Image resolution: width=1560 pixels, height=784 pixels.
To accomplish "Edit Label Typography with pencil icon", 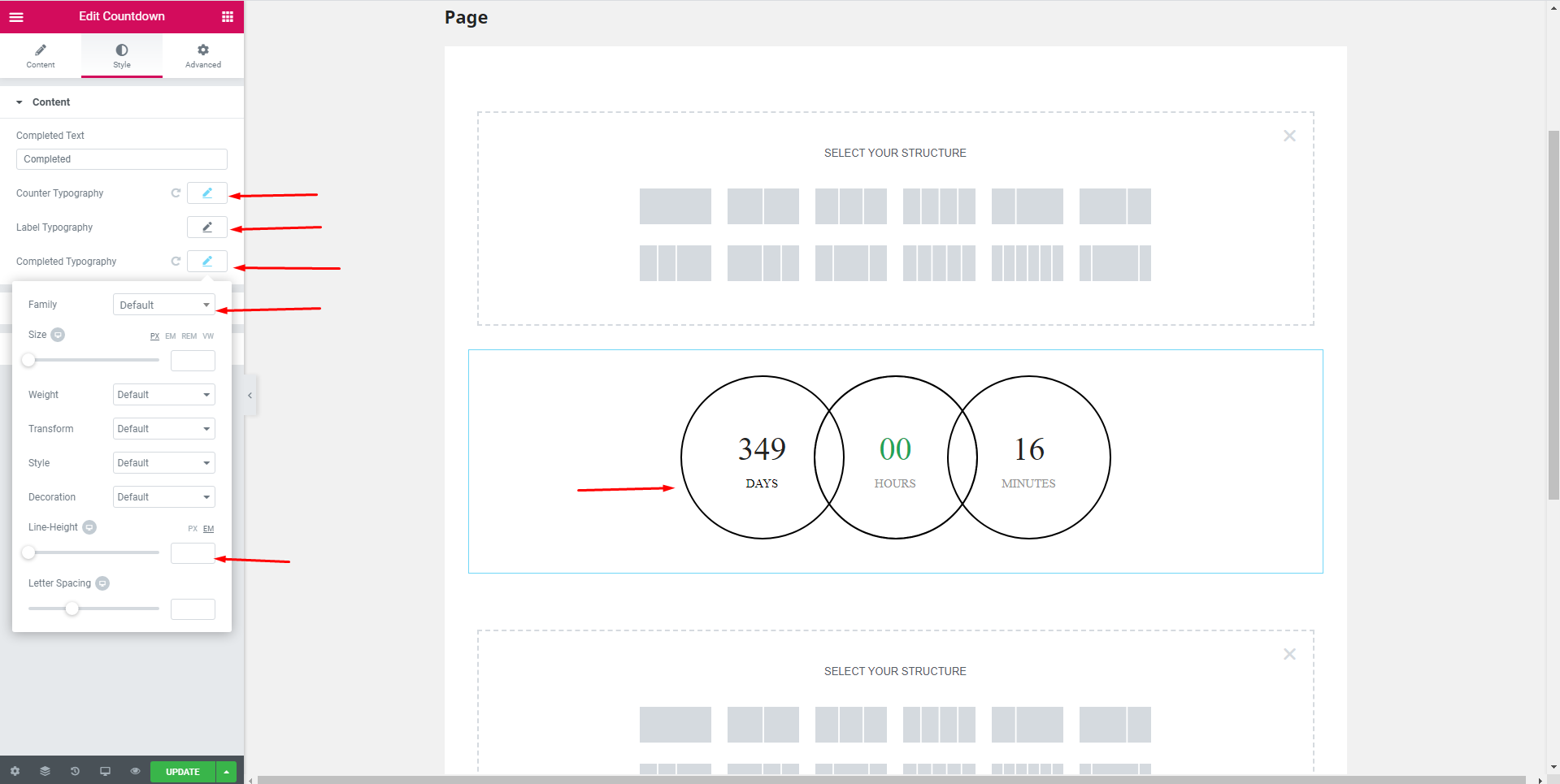I will [x=207, y=227].
